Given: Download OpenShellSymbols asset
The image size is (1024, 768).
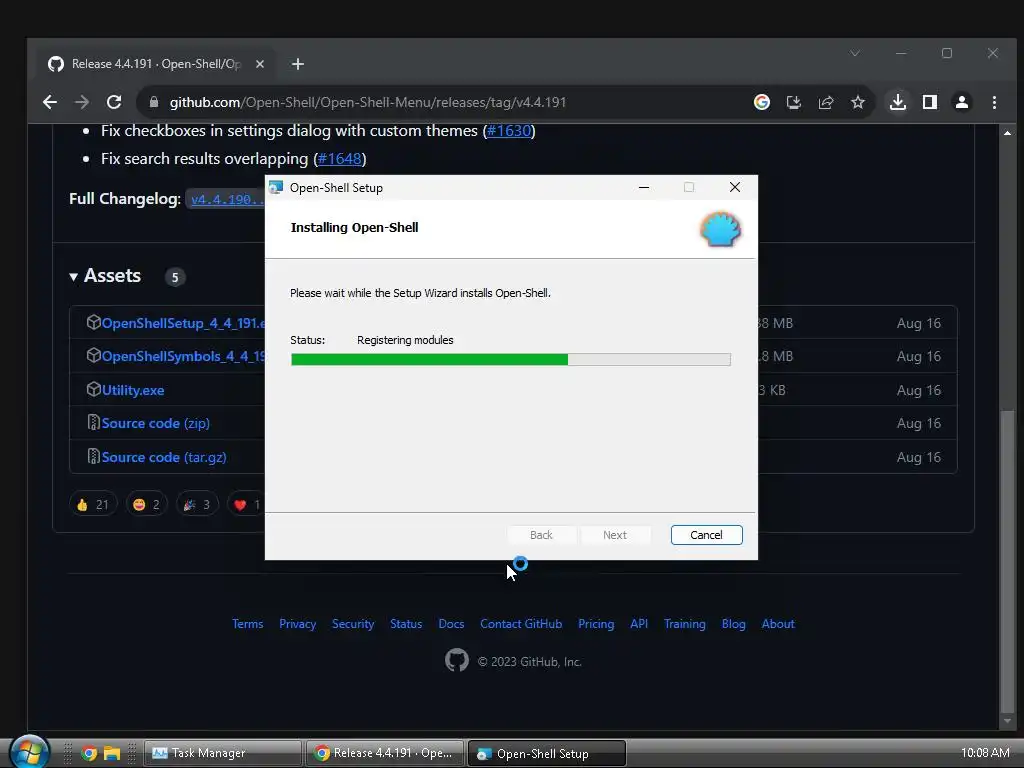Looking at the screenshot, I should click(x=183, y=357).
